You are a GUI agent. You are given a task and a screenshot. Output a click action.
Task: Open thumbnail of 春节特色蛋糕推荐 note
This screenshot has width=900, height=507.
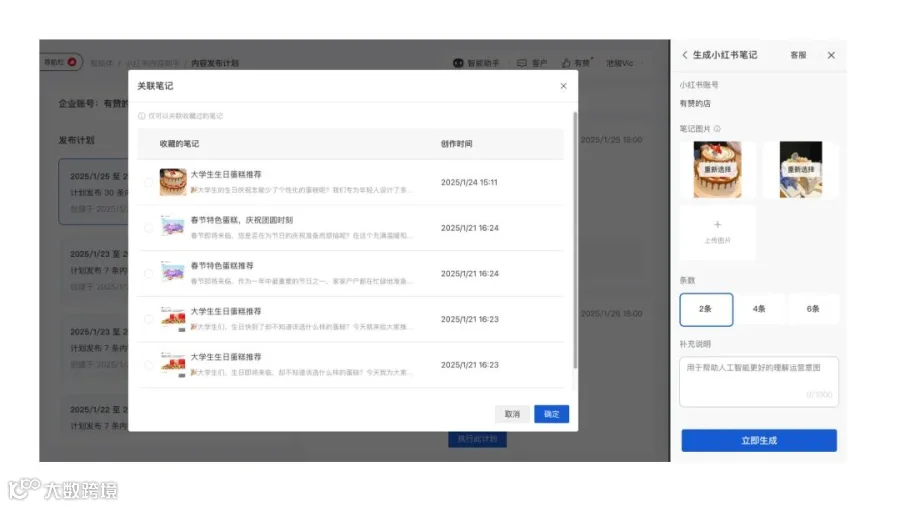173,272
